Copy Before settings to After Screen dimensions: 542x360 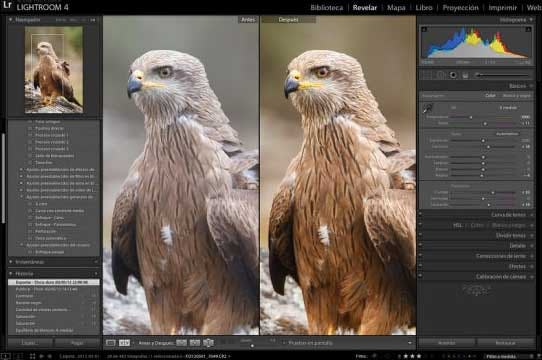pyautogui.click(x=181, y=343)
